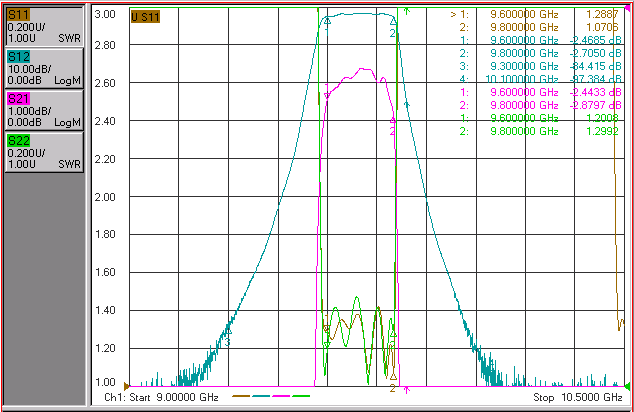Click the brown S11 legend line
This screenshot has height=412, width=634.
click(x=241, y=396)
